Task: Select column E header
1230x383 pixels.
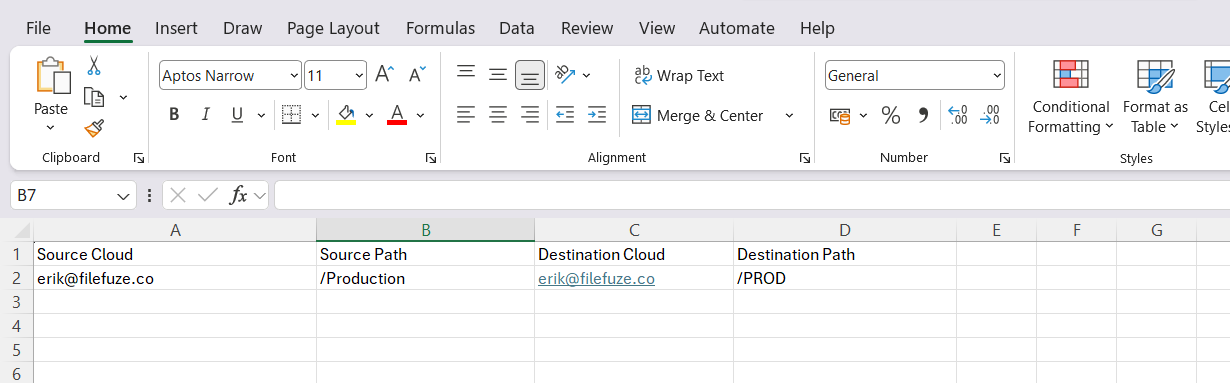Action: click(x=996, y=230)
